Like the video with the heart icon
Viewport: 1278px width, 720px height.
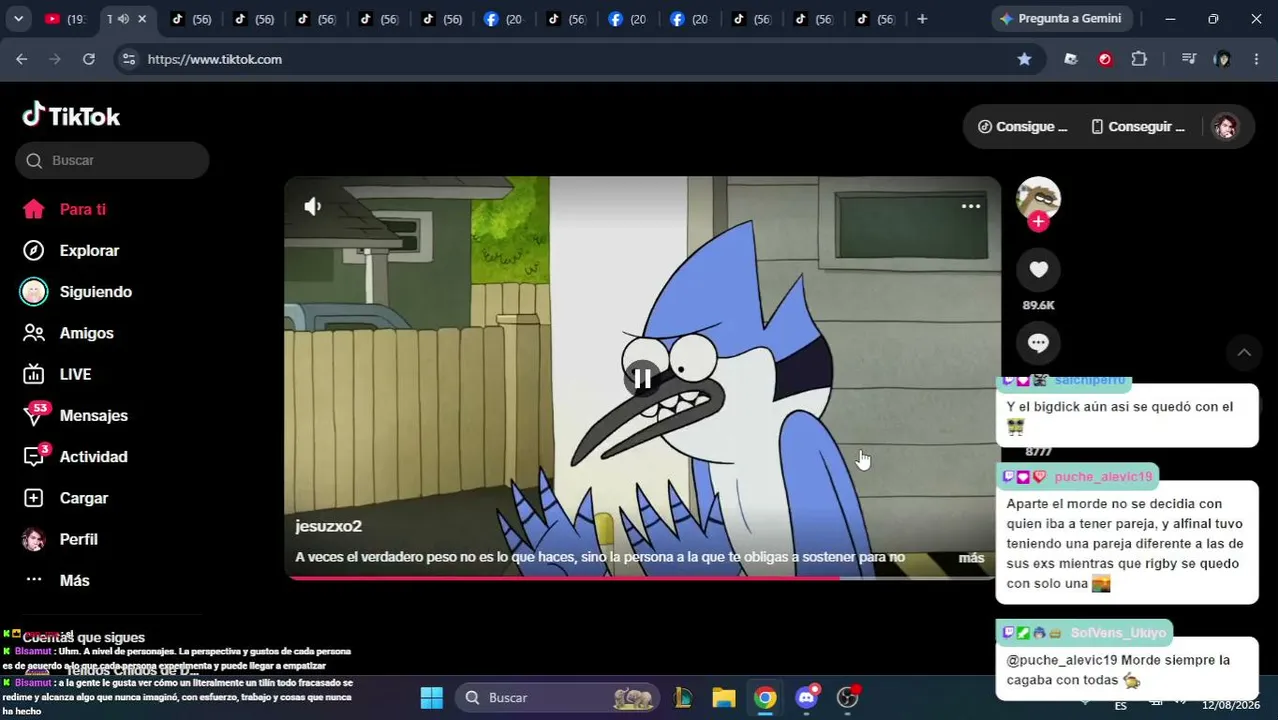tap(1038, 269)
